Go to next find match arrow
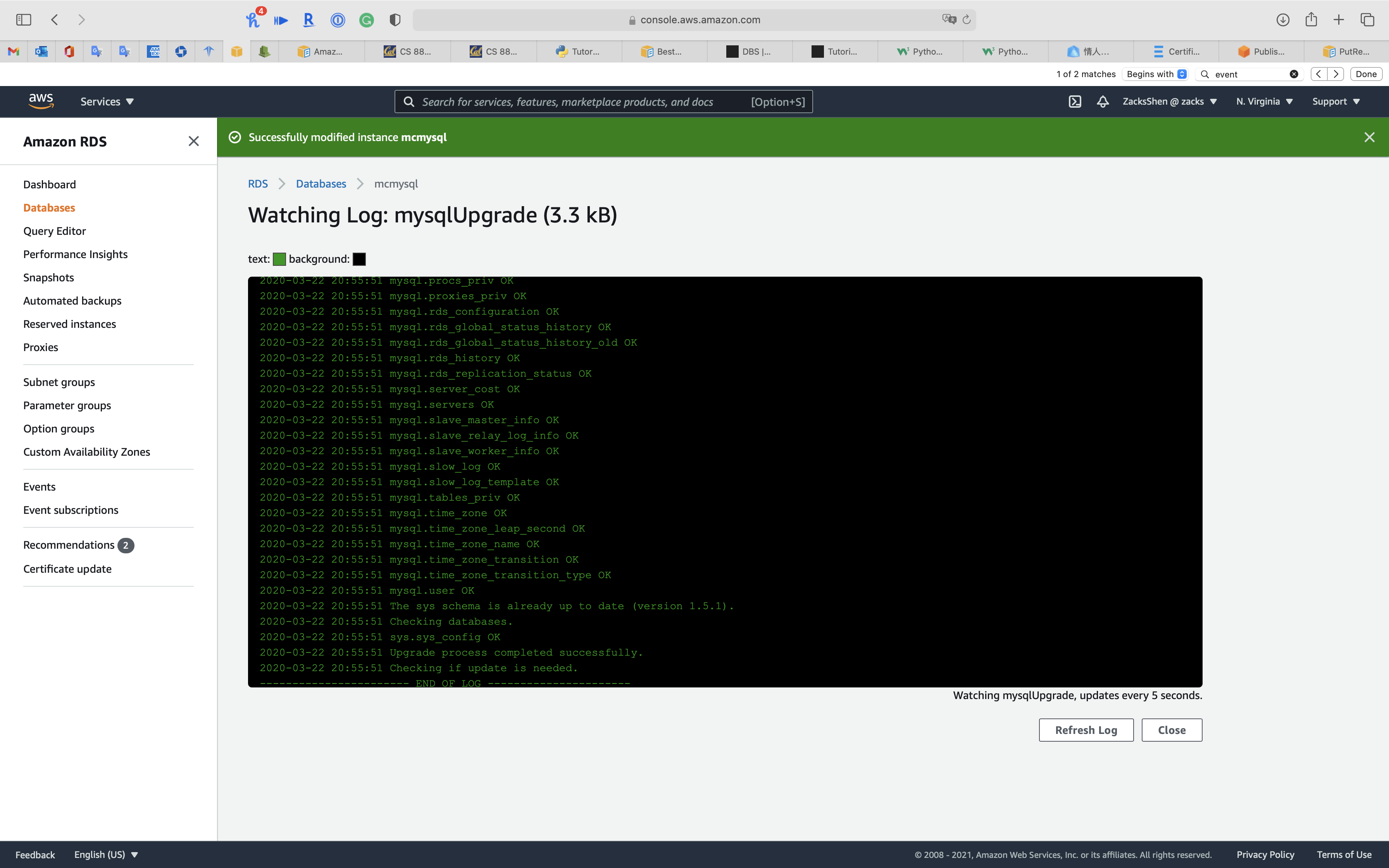This screenshot has width=1389, height=868. pos(1336,74)
